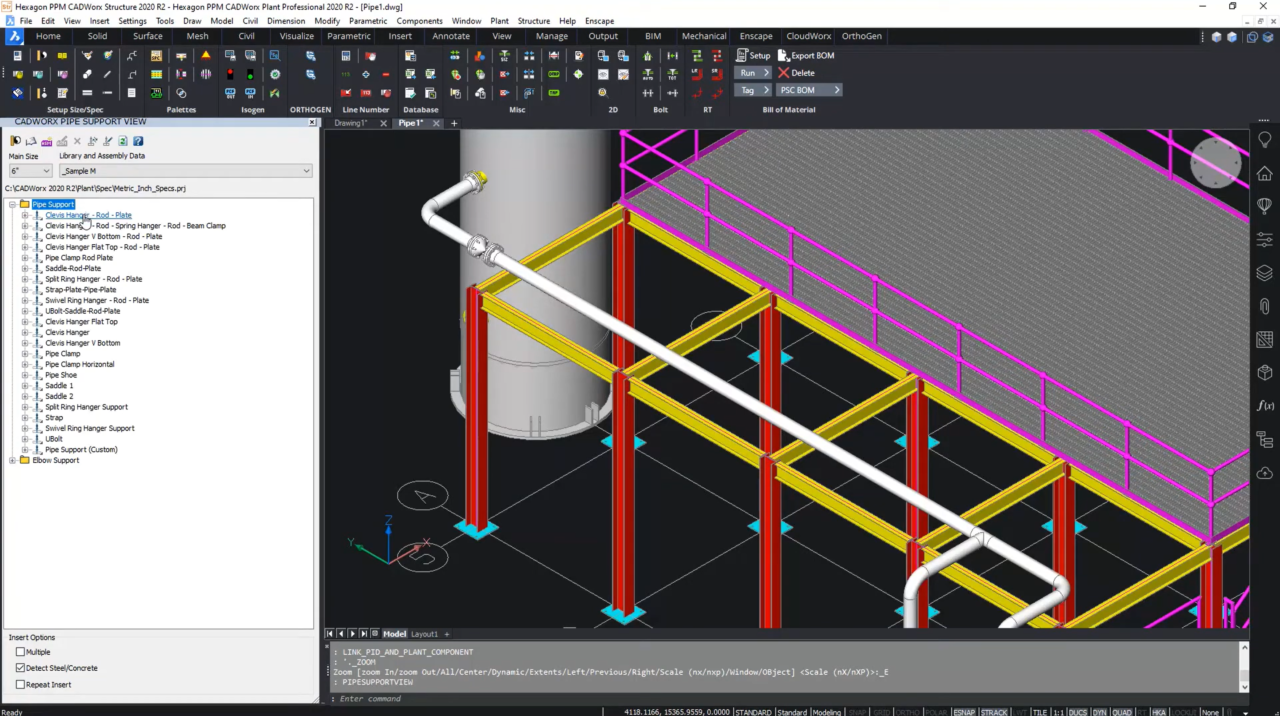Switch to the Drawing1* document tab
The height and width of the screenshot is (716, 1280).
[x=352, y=123]
